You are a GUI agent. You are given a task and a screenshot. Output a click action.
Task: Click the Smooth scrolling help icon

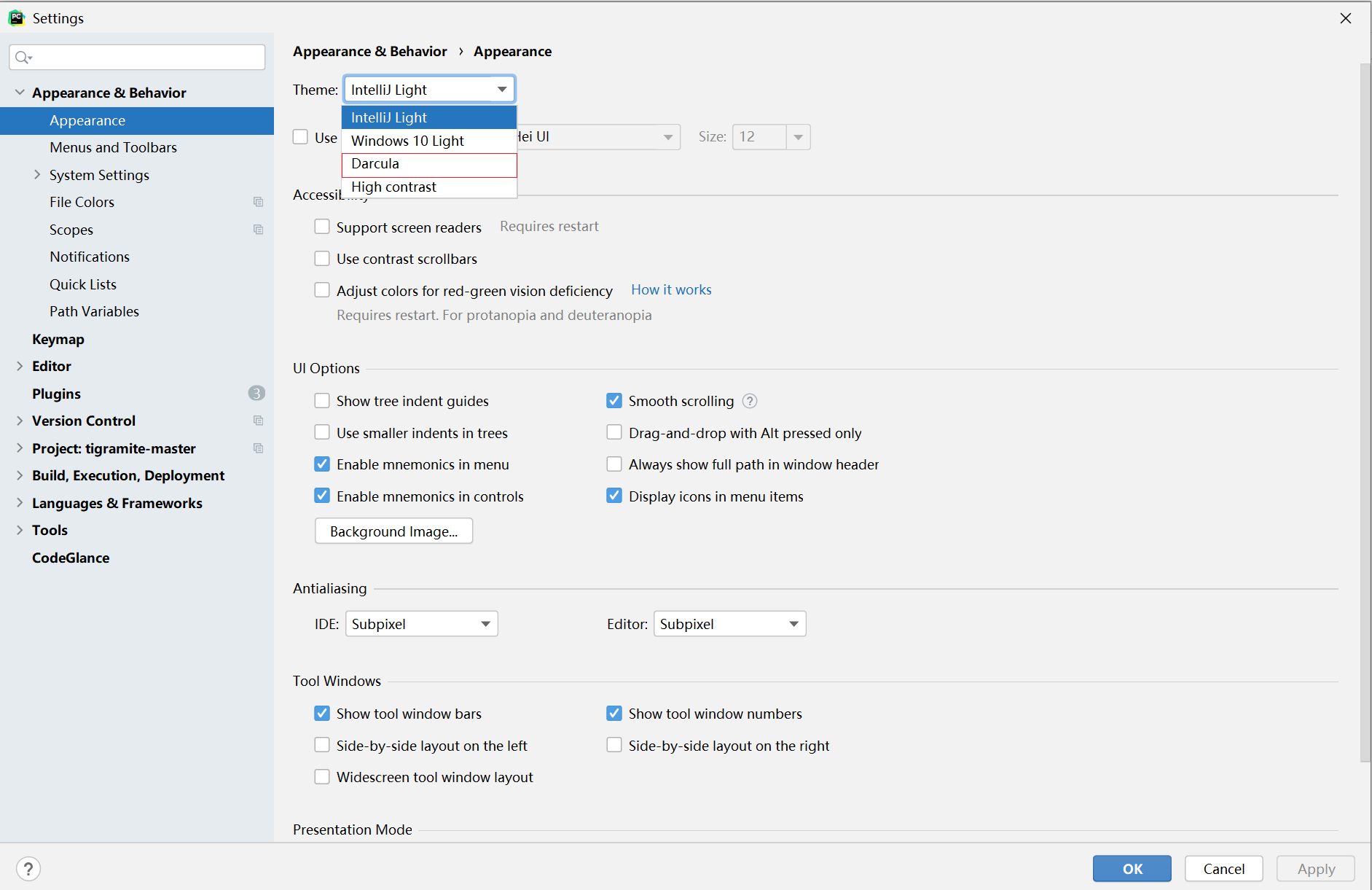click(750, 401)
